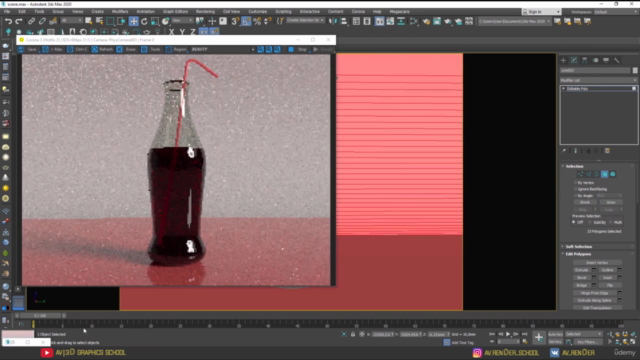The width and height of the screenshot is (640, 360).
Task: Open the Corona menu
Action: [x=358, y=12]
